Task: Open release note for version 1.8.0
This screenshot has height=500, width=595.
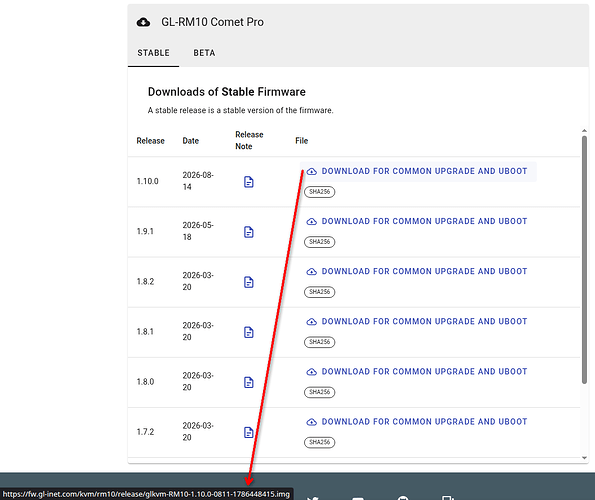Action: [x=249, y=382]
